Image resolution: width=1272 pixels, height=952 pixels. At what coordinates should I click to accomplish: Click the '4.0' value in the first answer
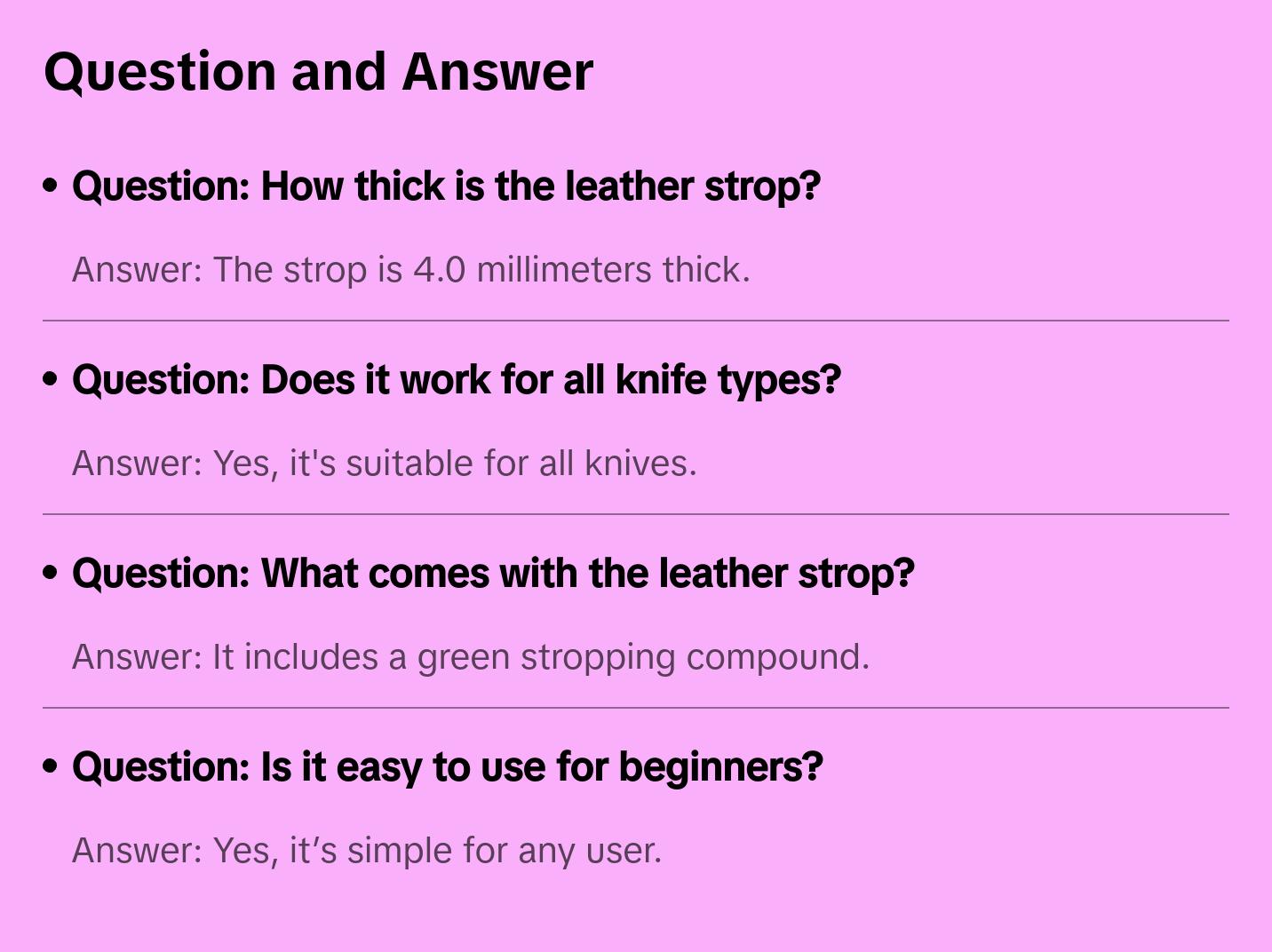click(x=439, y=270)
